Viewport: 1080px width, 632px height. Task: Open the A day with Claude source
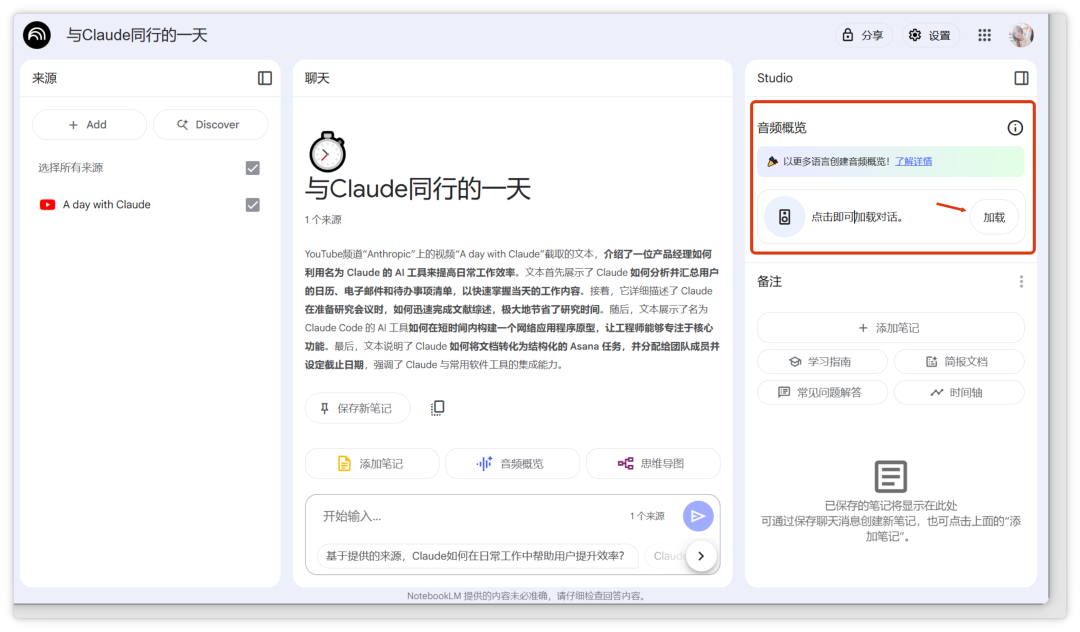click(107, 204)
